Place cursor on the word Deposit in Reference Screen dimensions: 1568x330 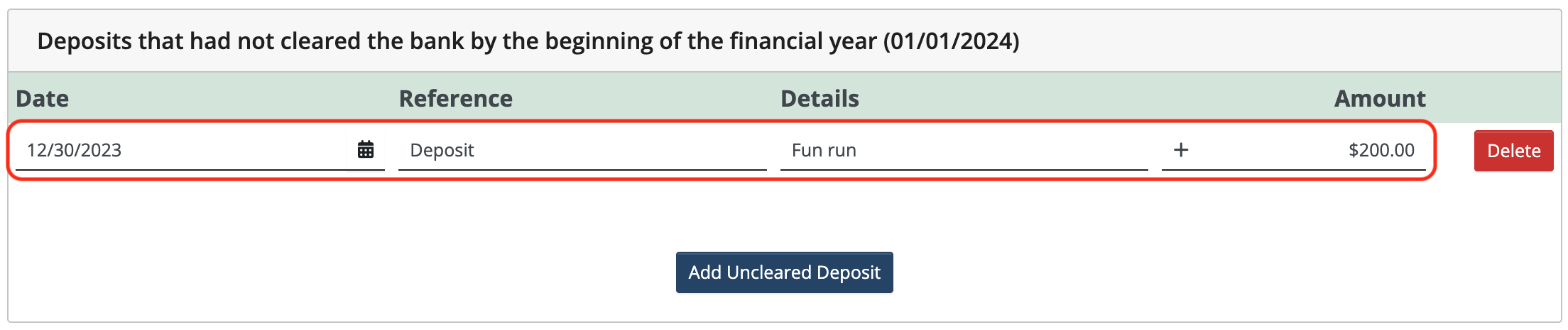[442, 150]
